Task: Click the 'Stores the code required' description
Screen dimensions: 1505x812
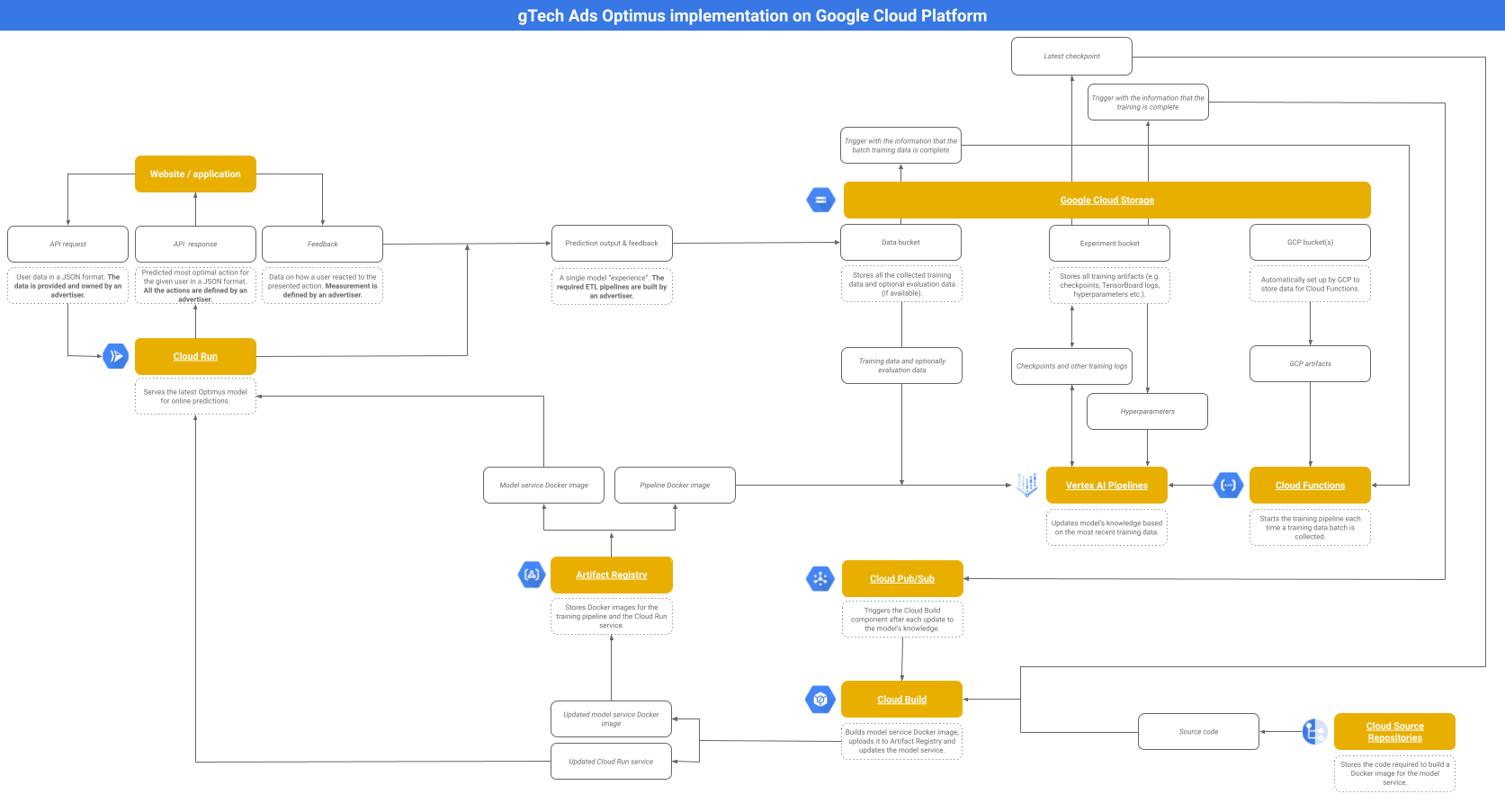Action: tap(1394, 773)
